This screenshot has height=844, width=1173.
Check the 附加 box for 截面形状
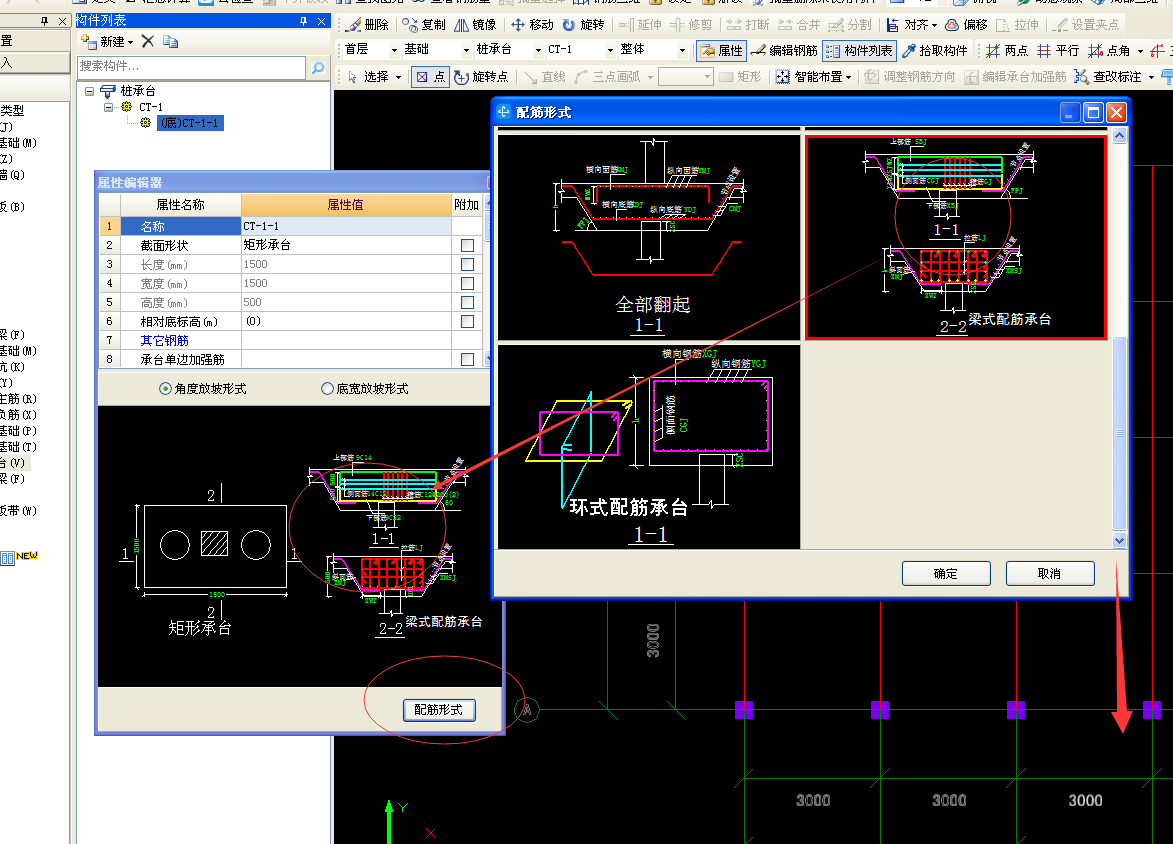[468, 245]
